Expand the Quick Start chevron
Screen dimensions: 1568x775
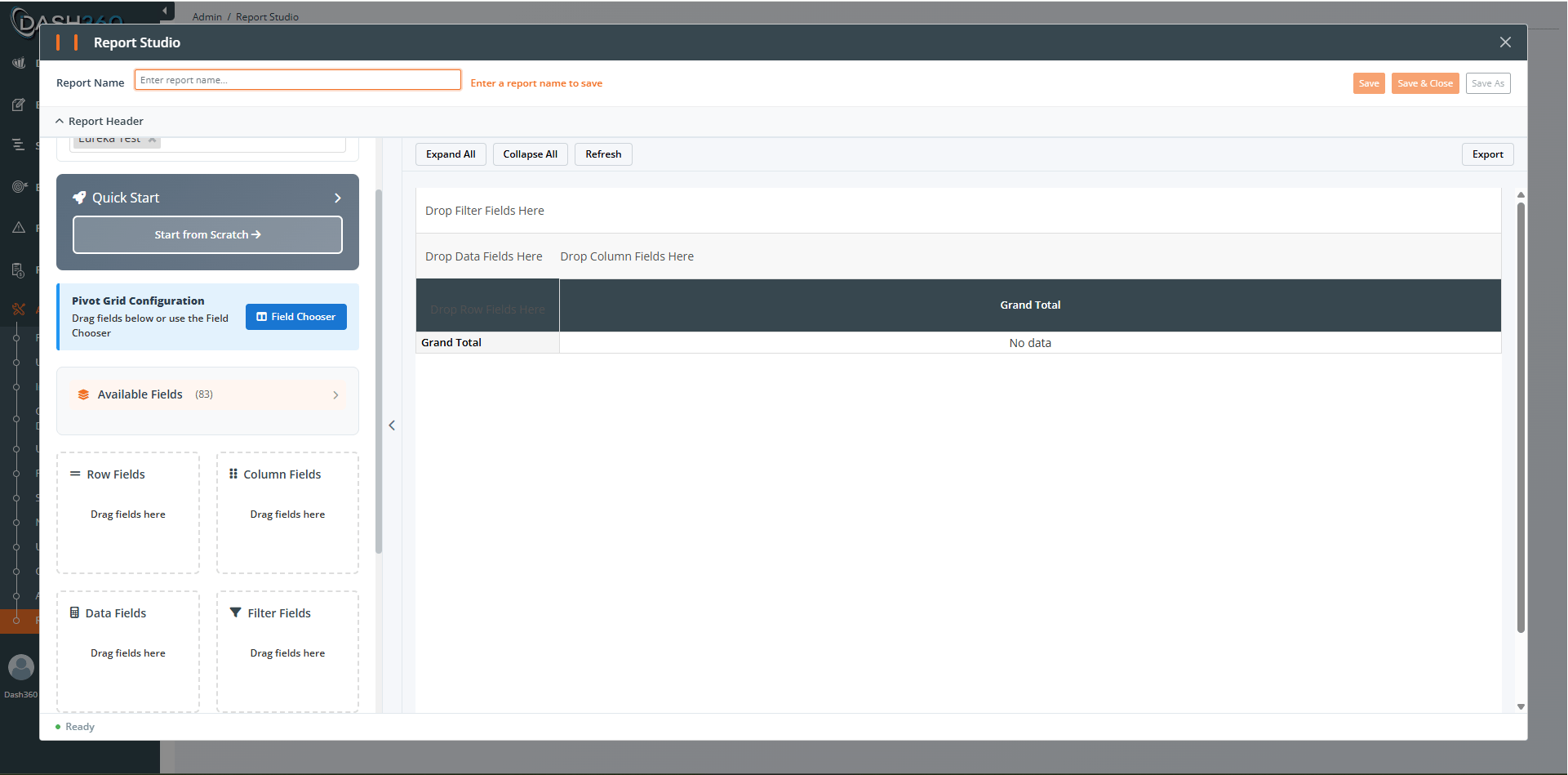(338, 198)
